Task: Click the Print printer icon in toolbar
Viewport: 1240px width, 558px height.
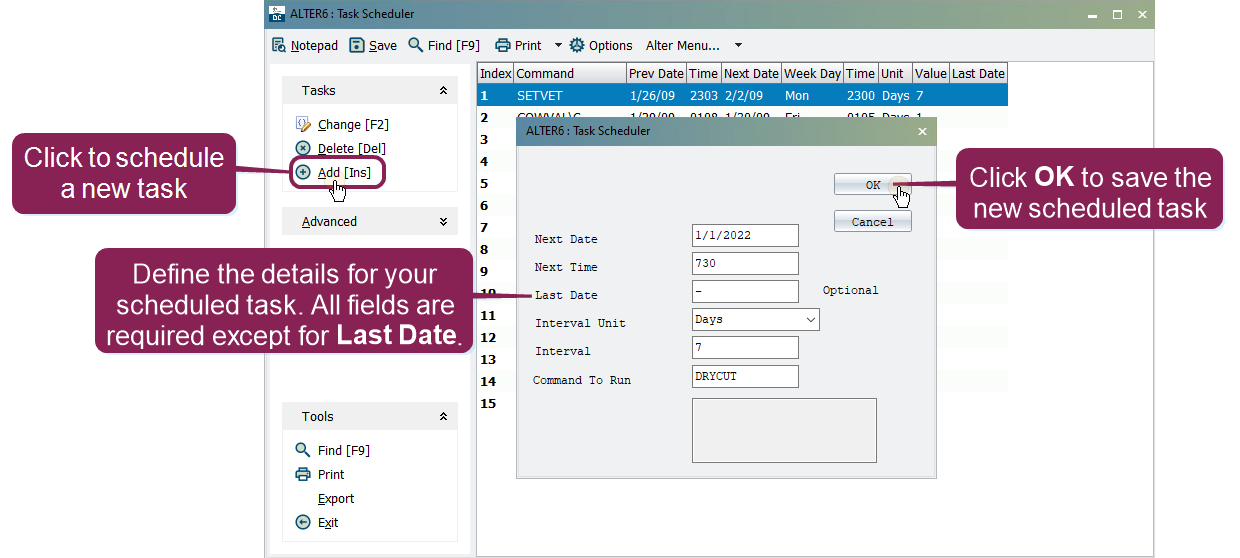Action: click(x=503, y=45)
